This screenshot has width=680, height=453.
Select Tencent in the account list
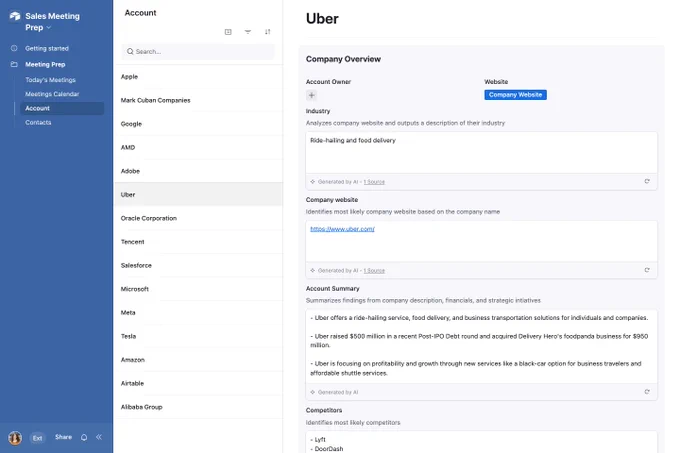[x=198, y=242]
